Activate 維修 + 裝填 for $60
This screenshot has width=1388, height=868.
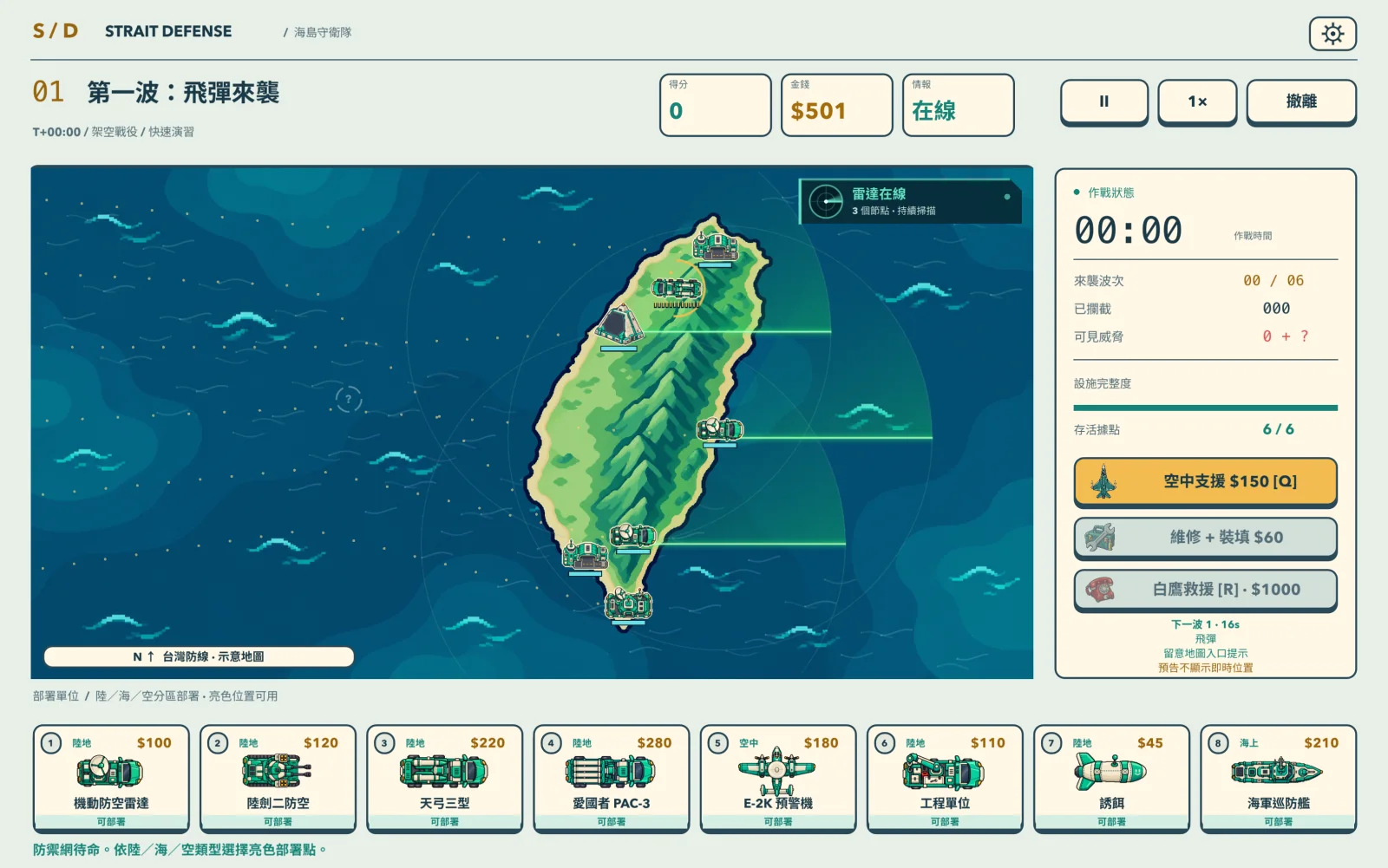click(x=1205, y=538)
